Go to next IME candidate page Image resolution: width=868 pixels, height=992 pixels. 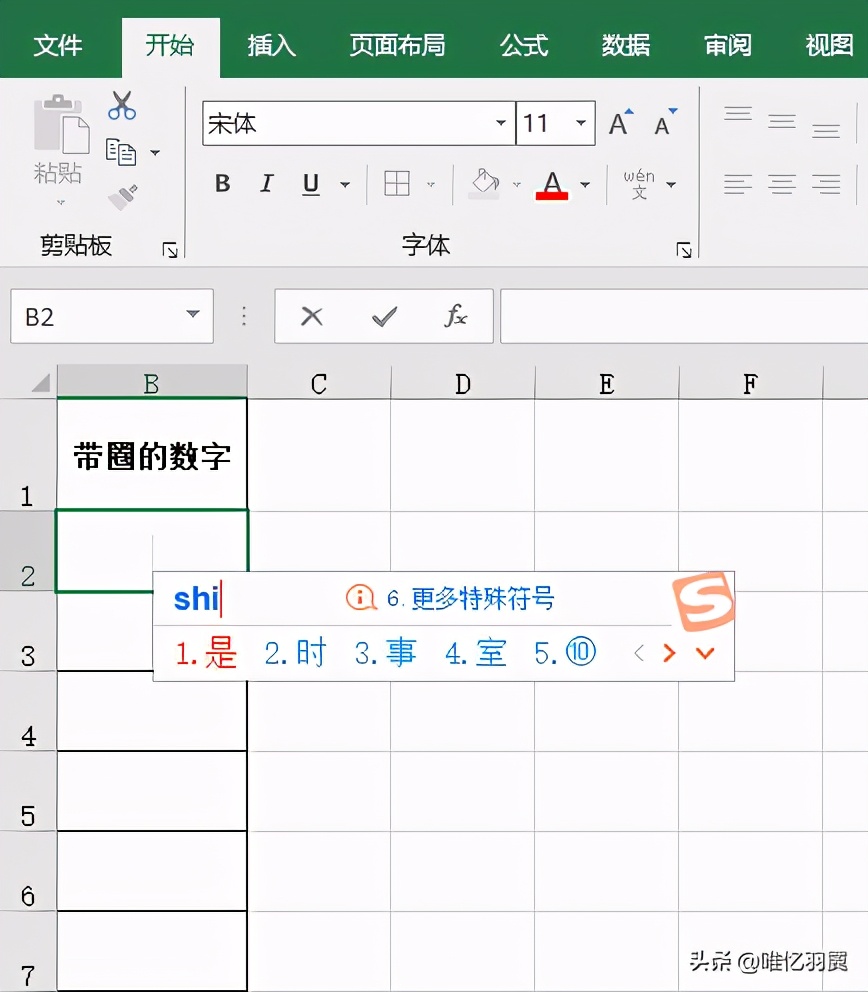pos(669,653)
